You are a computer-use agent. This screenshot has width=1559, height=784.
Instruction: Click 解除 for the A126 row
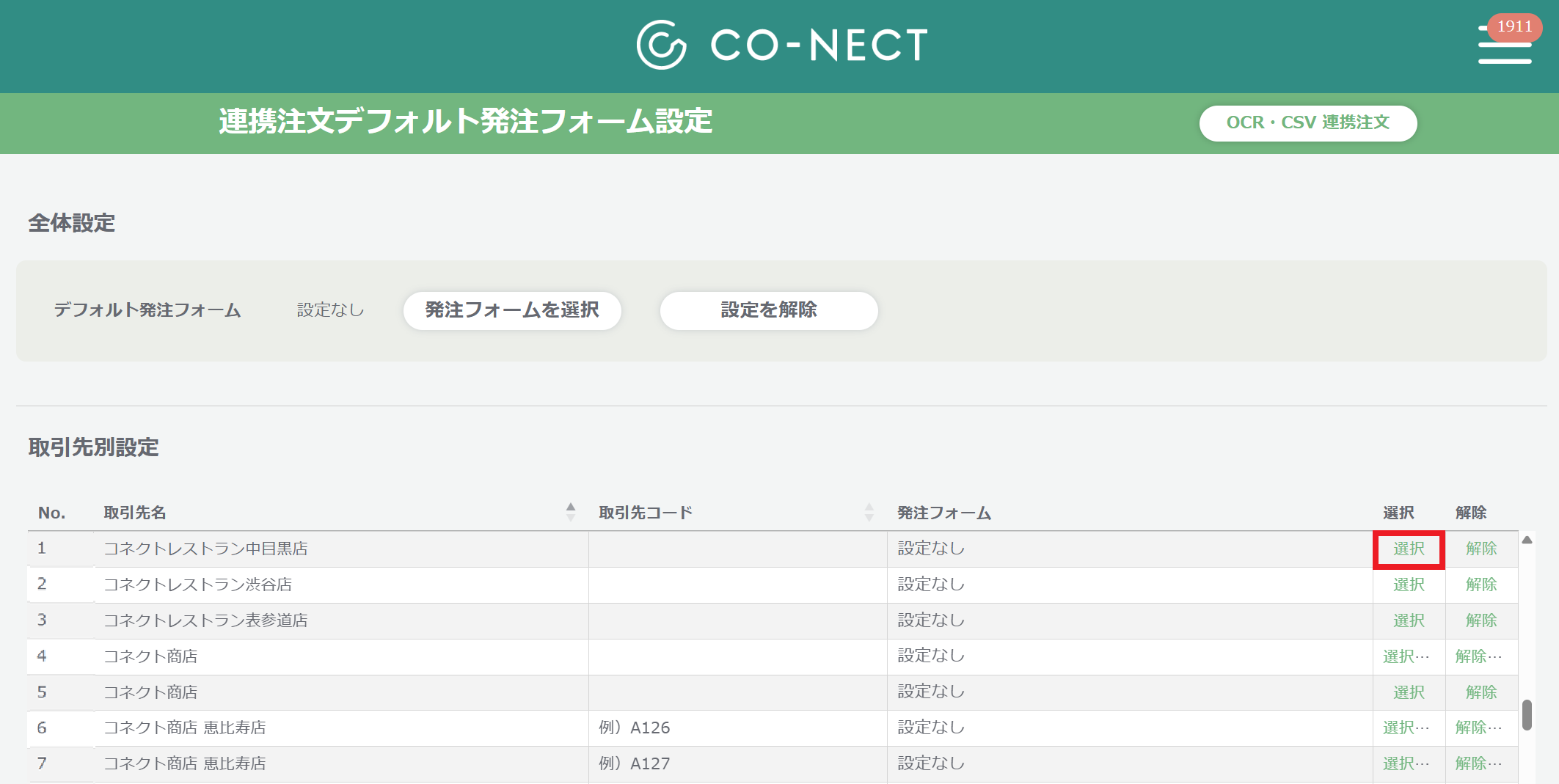coord(1479,728)
